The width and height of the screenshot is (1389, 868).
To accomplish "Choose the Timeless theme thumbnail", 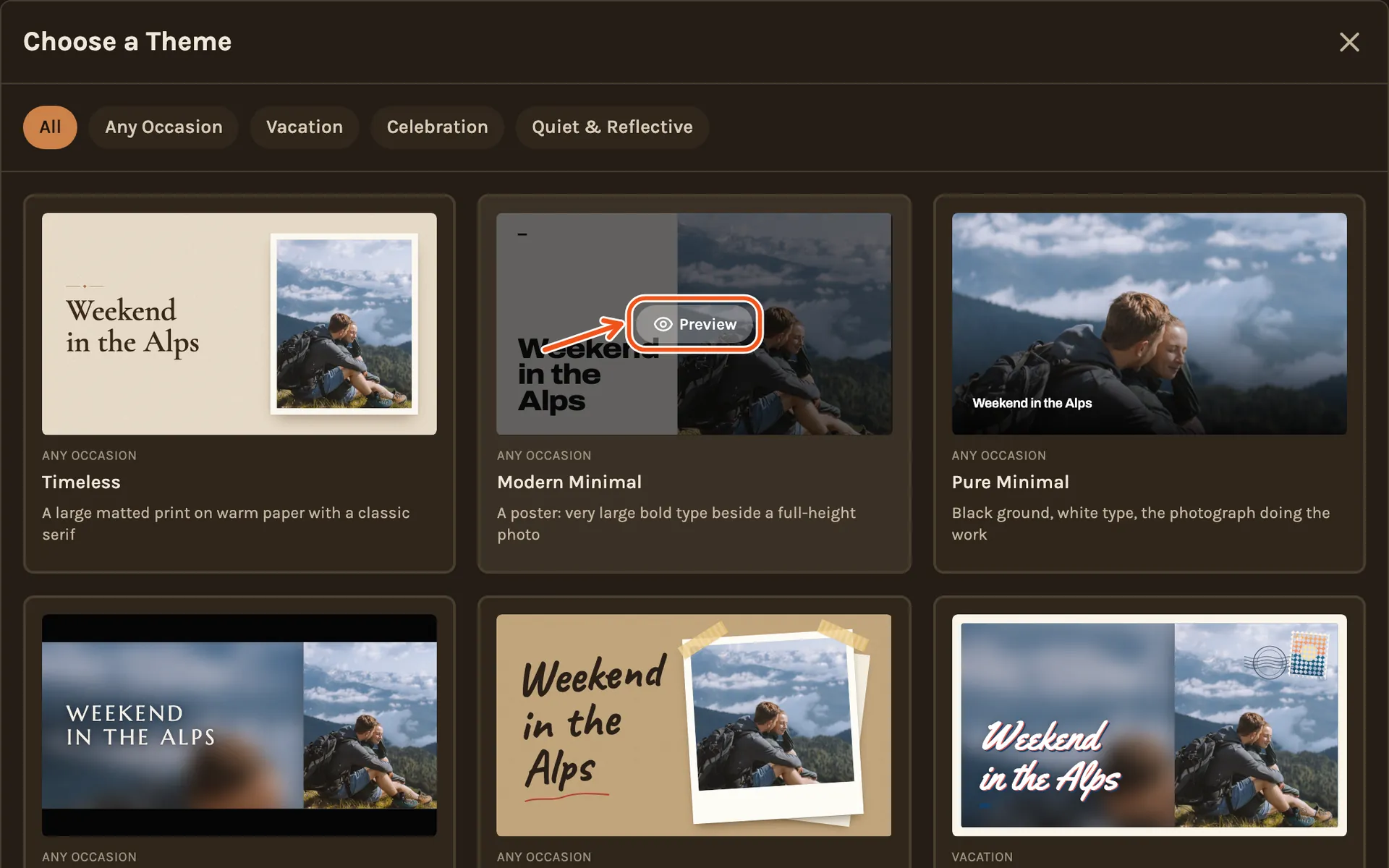I will pos(239,323).
